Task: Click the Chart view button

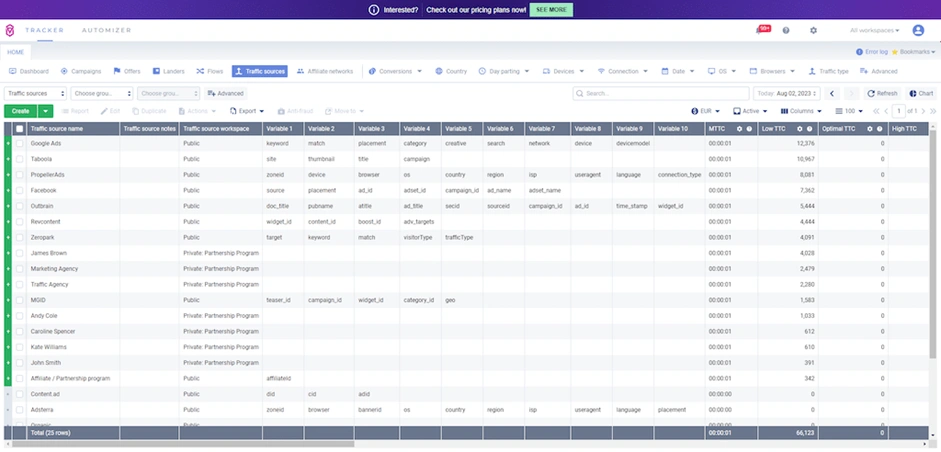Action: pyautogui.click(x=921, y=93)
